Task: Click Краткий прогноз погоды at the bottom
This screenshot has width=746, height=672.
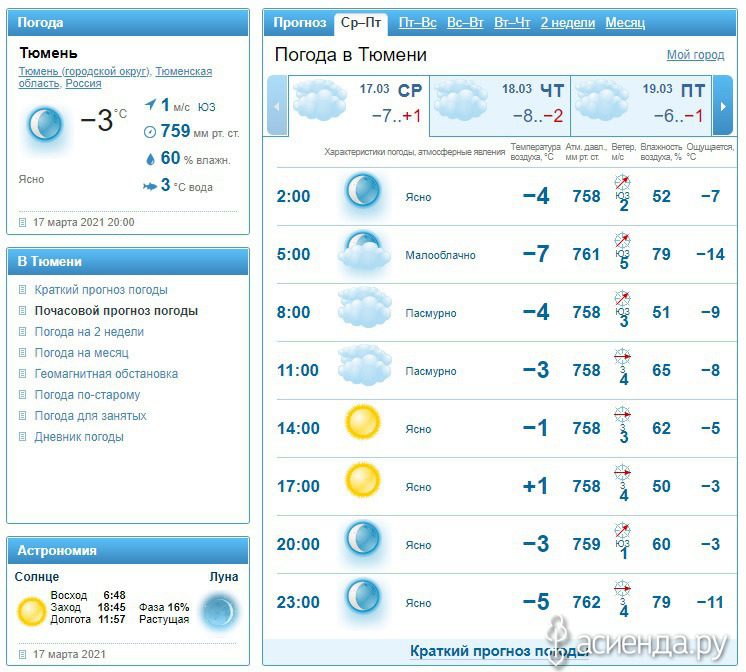Action: pos(500,651)
